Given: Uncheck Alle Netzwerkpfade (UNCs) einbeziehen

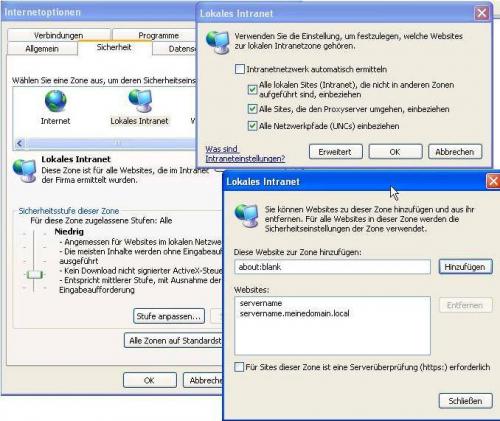Looking at the screenshot, I should [x=252, y=126].
